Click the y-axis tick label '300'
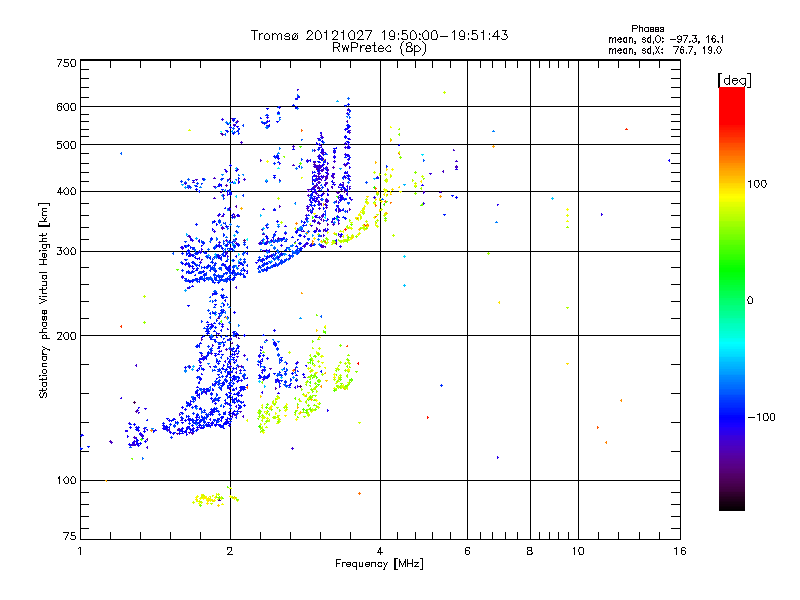800x600 pixels. pos(66,252)
